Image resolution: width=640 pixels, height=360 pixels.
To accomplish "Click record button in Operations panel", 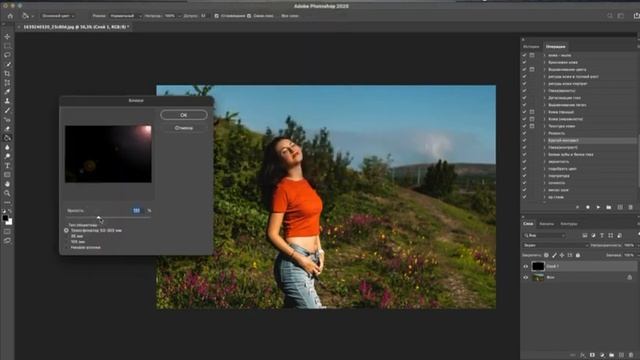I will [588, 207].
